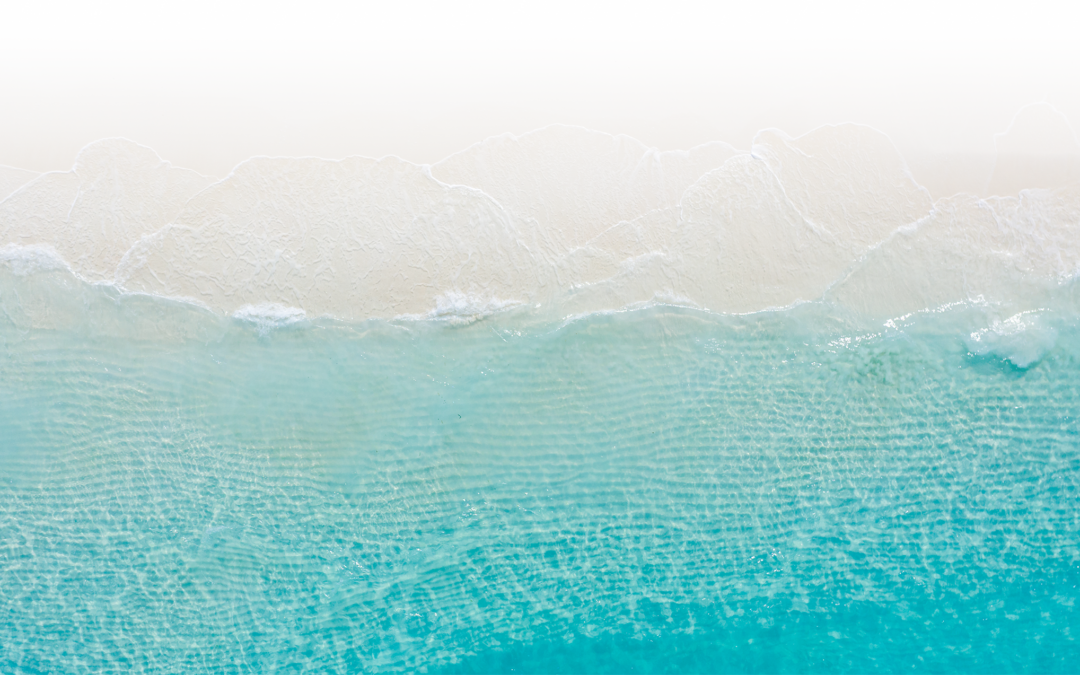Image resolution: width=1080 pixels, height=675 pixels.
Task: Click the tiny dark speck in the water
Action: pos(459,415)
